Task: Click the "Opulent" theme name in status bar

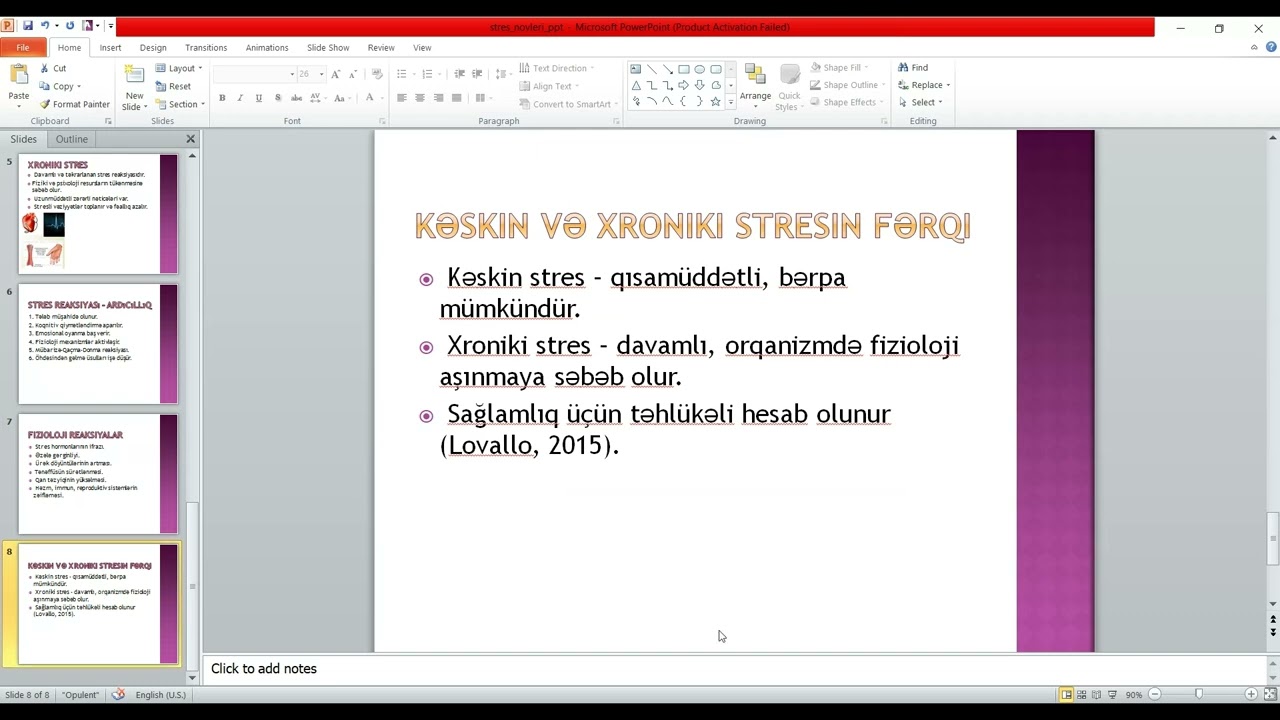Action: pyautogui.click(x=81, y=695)
